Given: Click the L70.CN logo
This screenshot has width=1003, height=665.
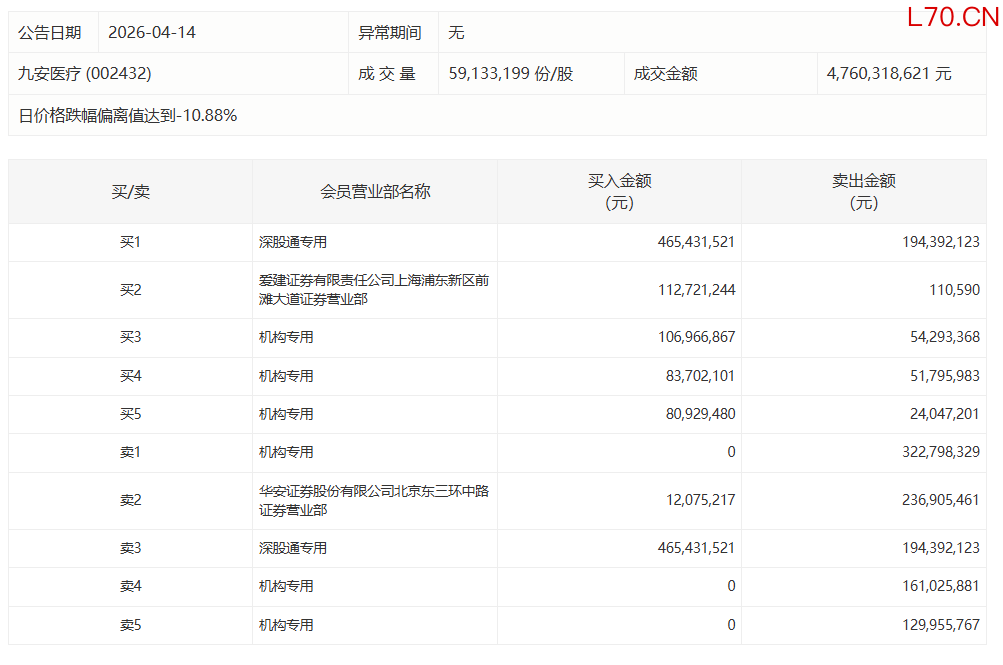Looking at the screenshot, I should [x=952, y=17].
